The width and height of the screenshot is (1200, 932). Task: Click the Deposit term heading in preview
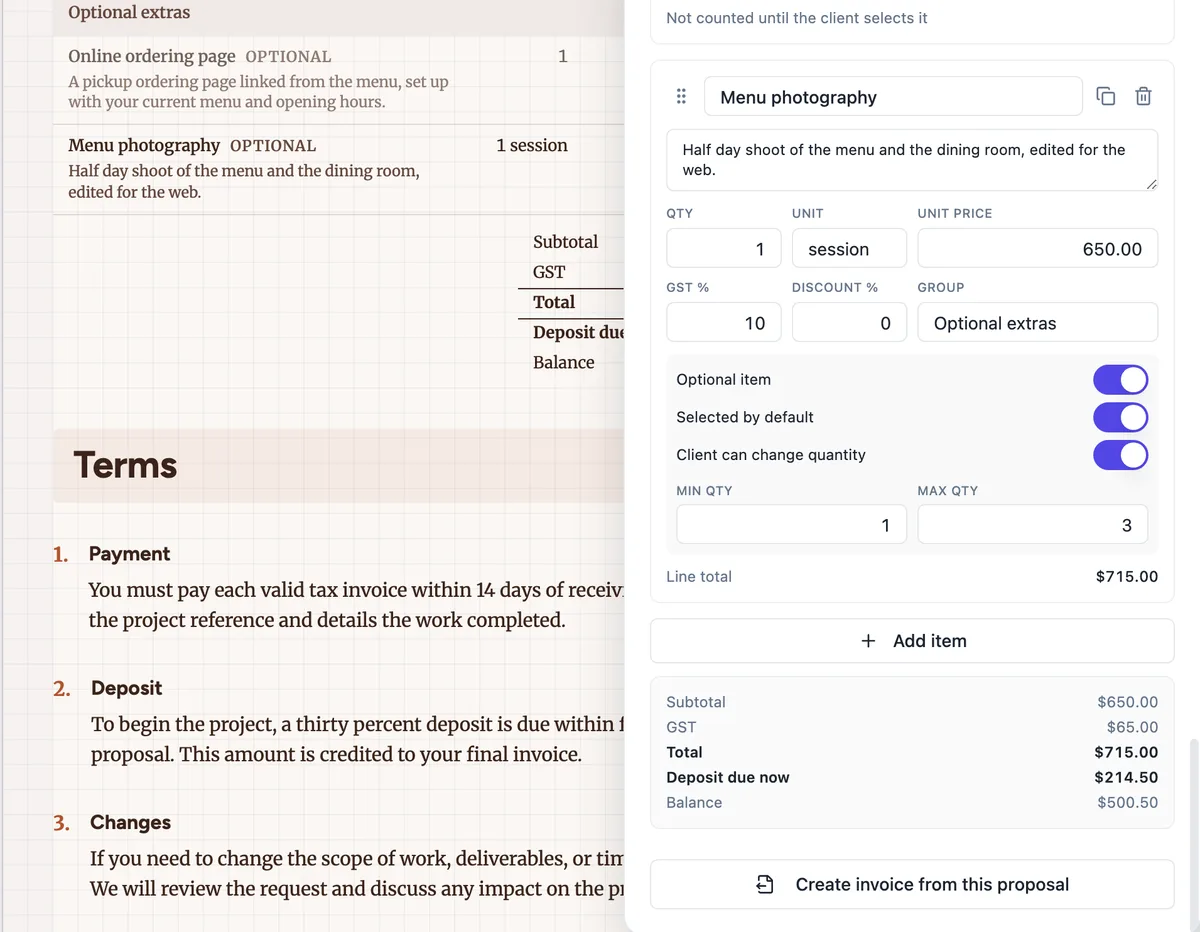click(126, 688)
